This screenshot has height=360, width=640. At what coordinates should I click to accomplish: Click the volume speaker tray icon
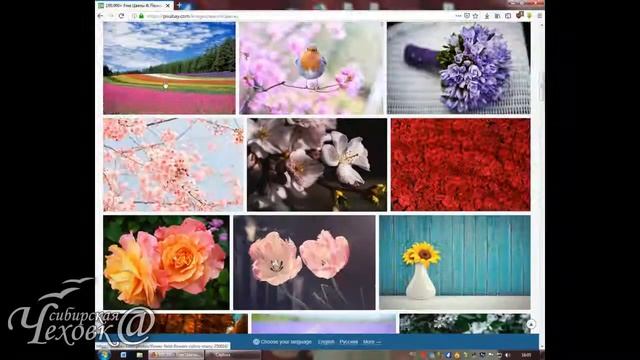click(x=508, y=355)
